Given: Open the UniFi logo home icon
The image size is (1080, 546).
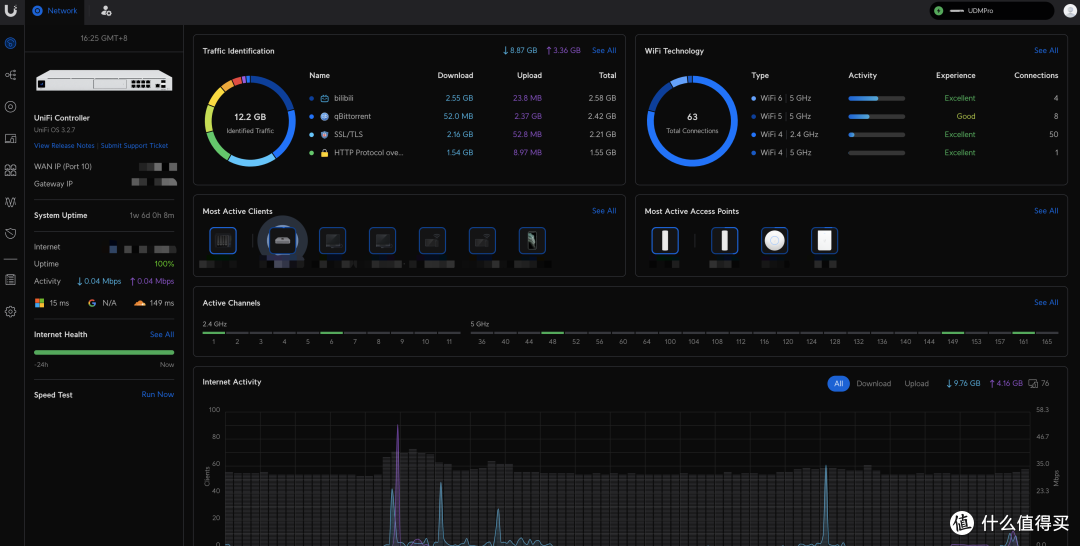Looking at the screenshot, I should (x=10, y=10).
